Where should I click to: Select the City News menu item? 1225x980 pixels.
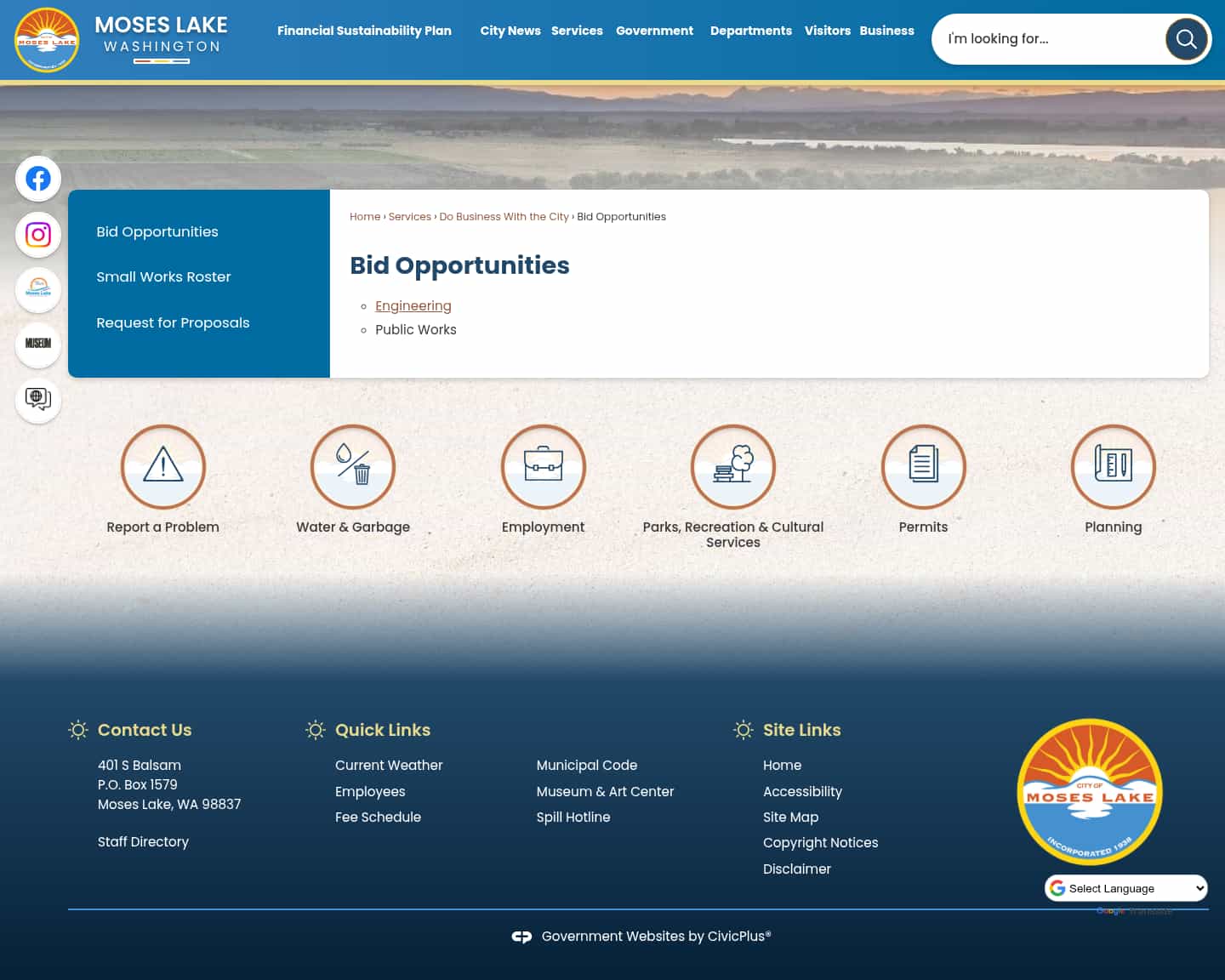[x=510, y=31]
